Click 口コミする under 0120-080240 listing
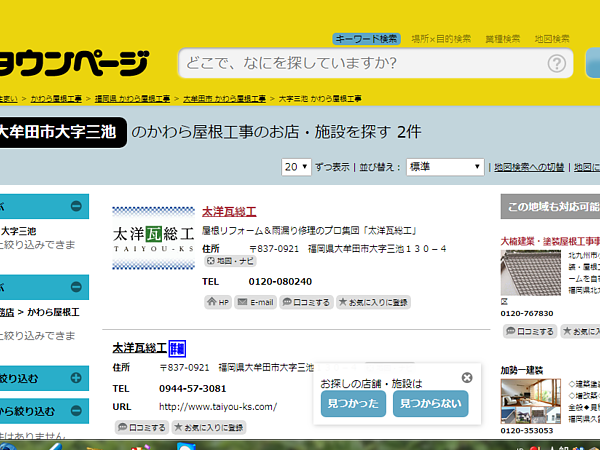 tap(306, 302)
